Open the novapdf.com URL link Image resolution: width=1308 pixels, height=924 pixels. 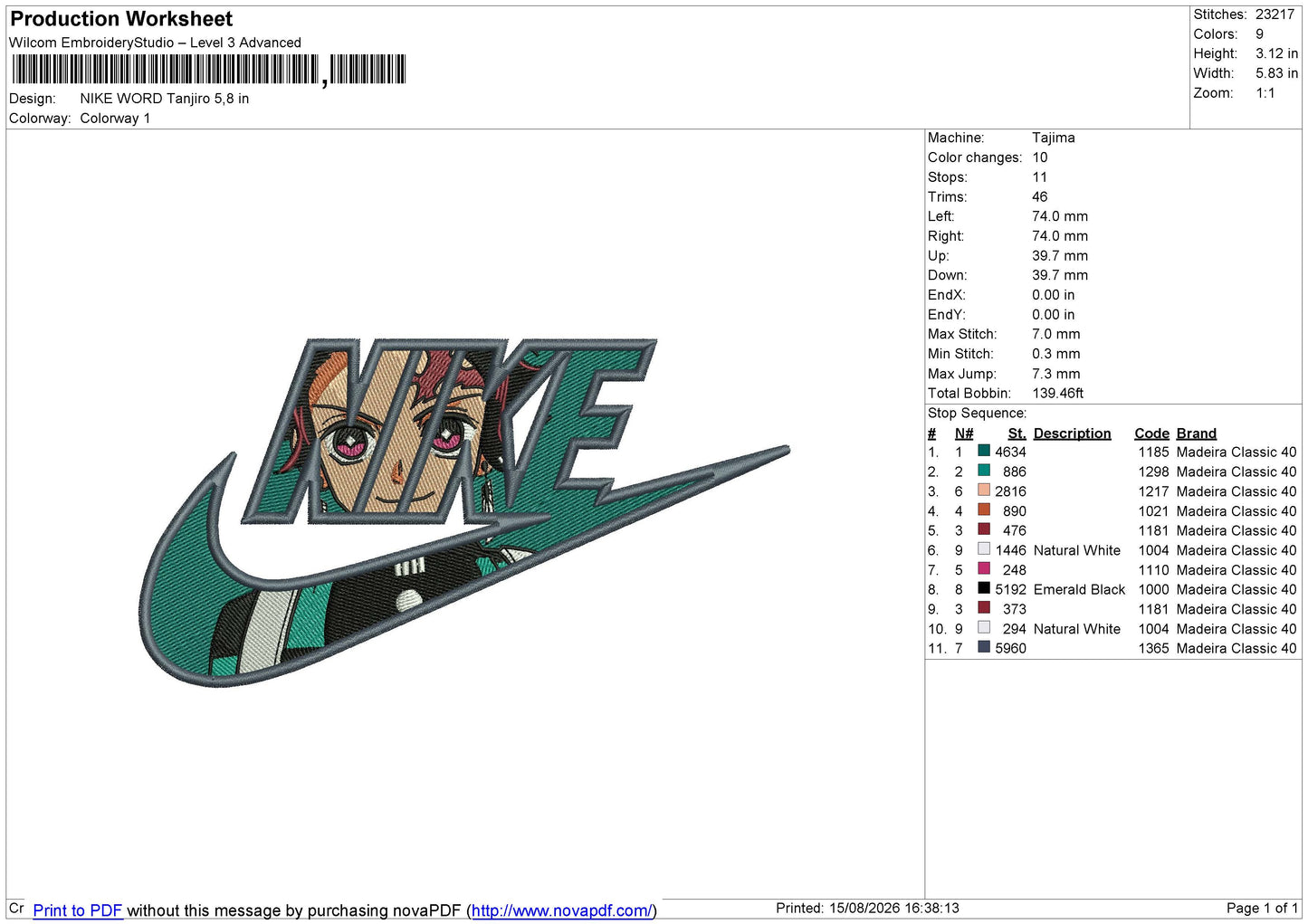tap(561, 910)
